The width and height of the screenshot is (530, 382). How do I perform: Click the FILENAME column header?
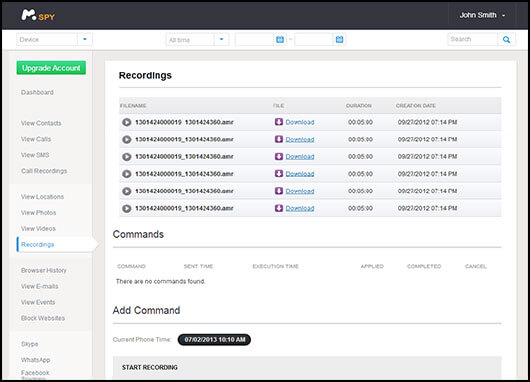(x=133, y=106)
